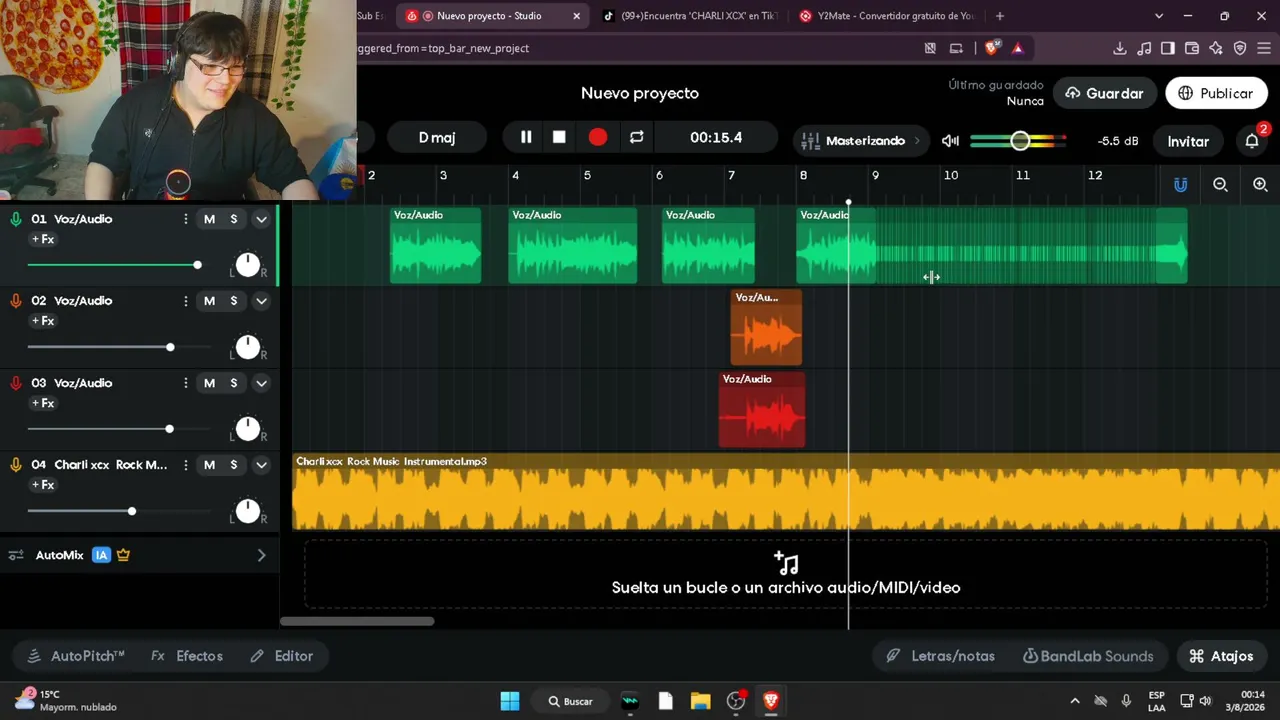The width and height of the screenshot is (1280, 720).
Task: Click the Invitar button
Action: [x=1188, y=141]
